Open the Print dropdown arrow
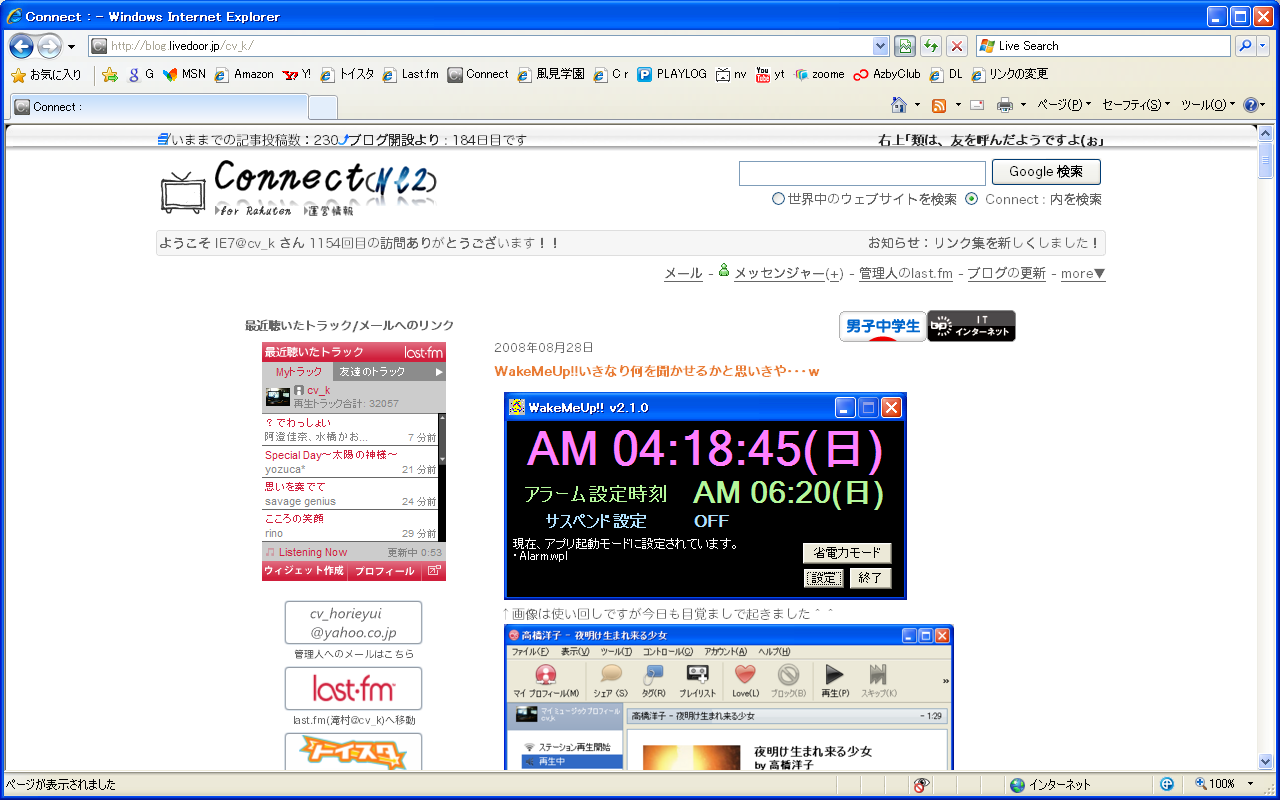Image resolution: width=1280 pixels, height=800 pixels. (x=1023, y=105)
